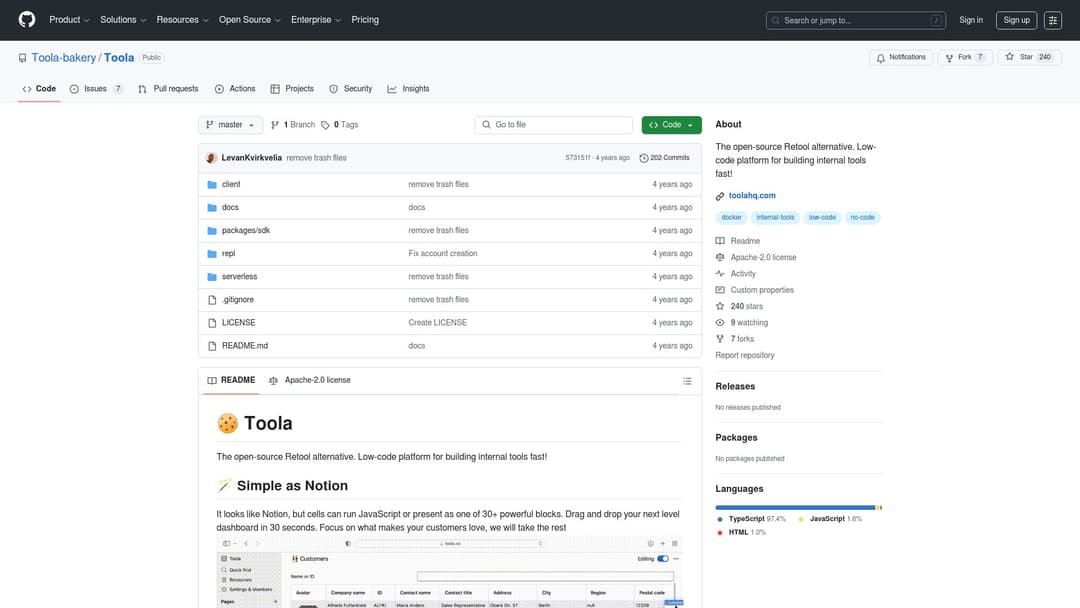Click the no-code topic tag
This screenshot has height=608, width=1080.
point(862,218)
